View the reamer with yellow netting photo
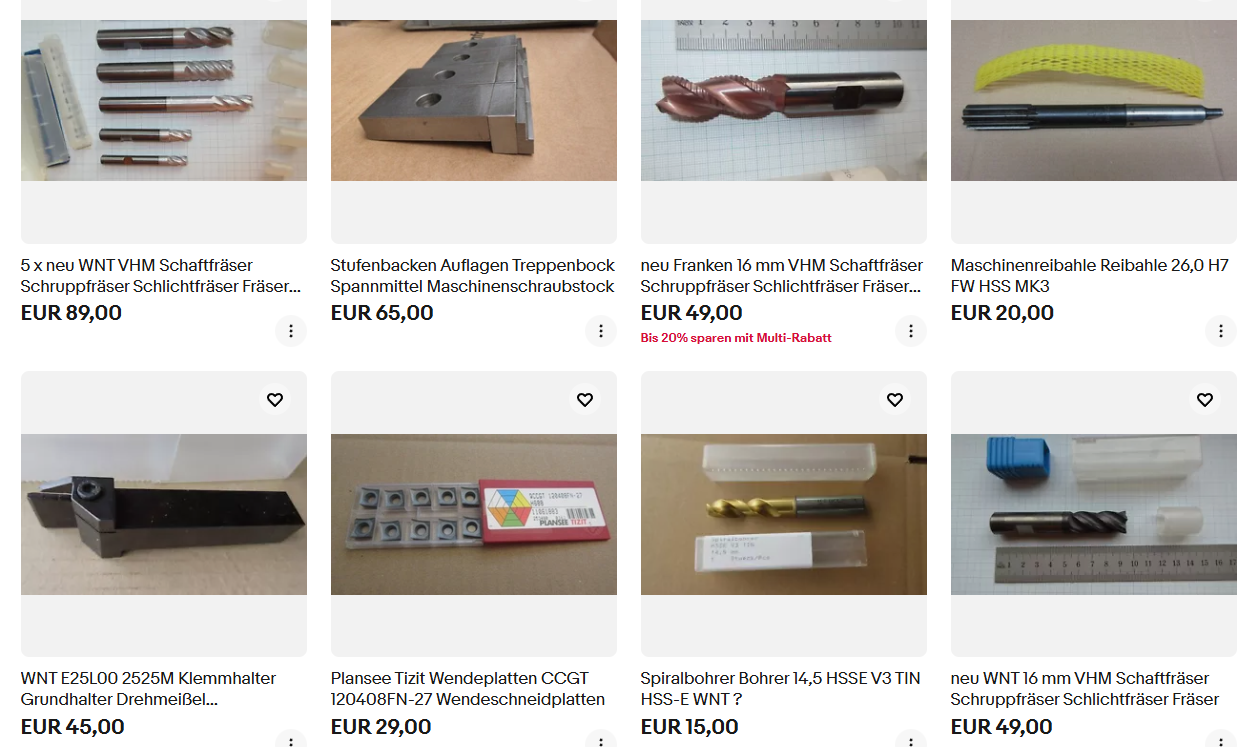Image resolution: width=1252 pixels, height=747 pixels. 1094,101
